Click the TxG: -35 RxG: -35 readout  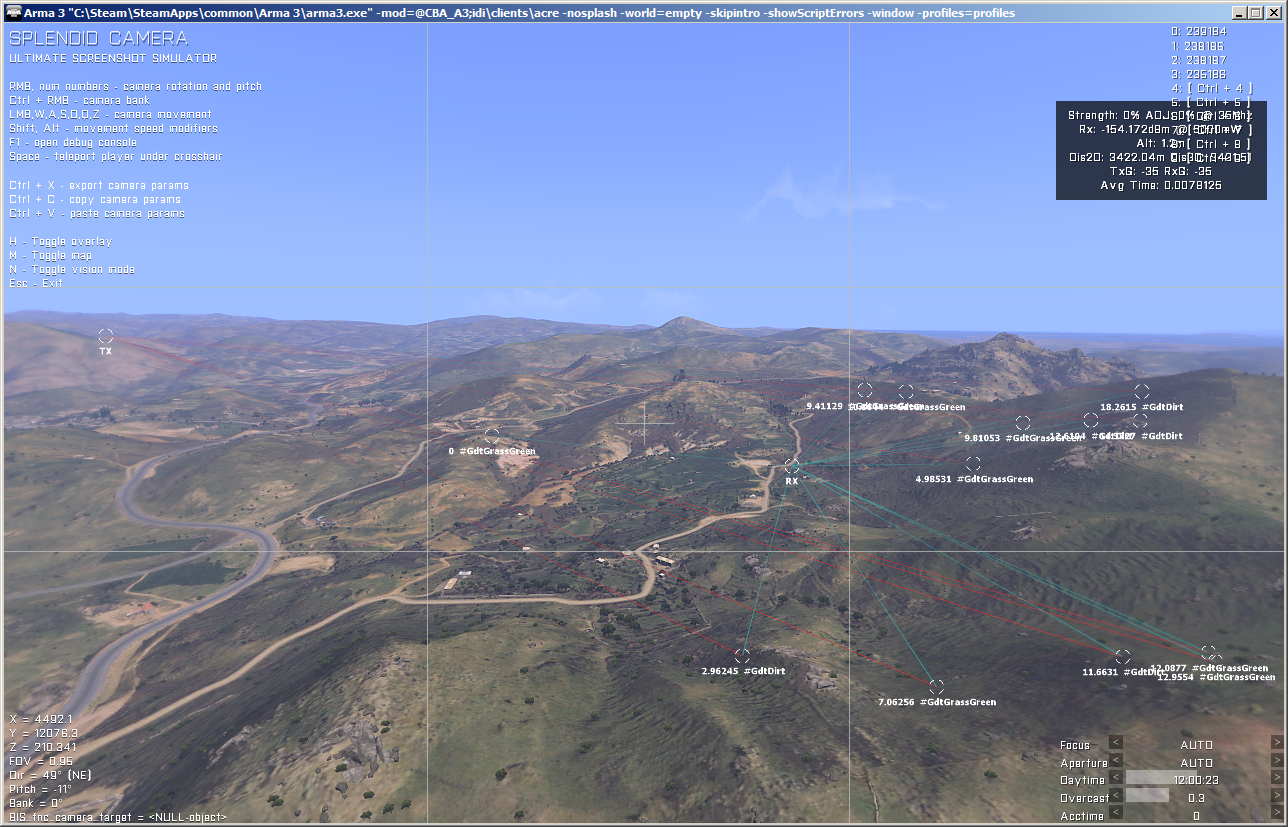[x=1161, y=171]
